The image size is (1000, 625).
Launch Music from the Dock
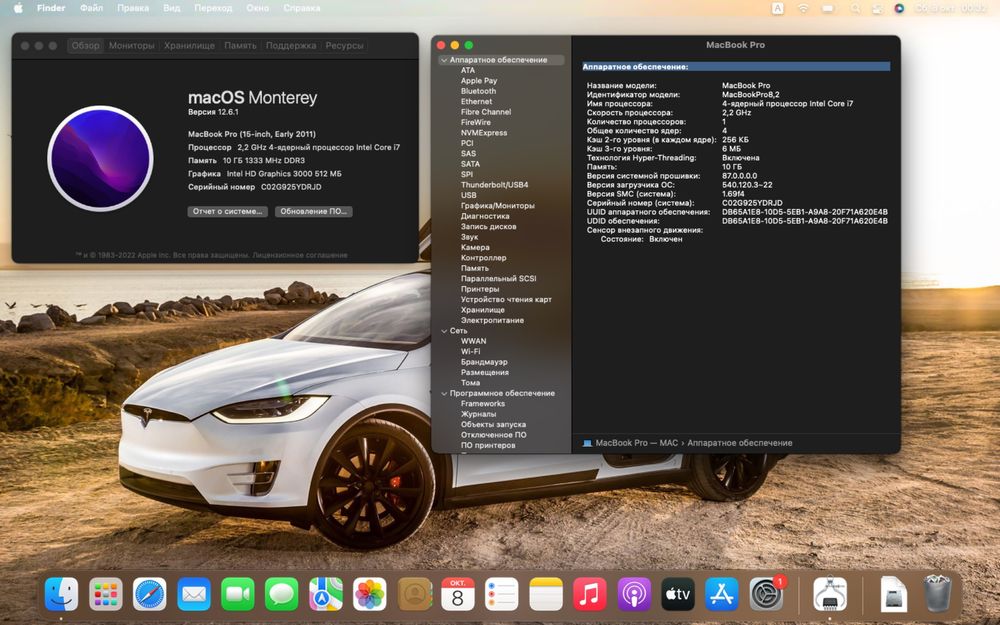590,594
